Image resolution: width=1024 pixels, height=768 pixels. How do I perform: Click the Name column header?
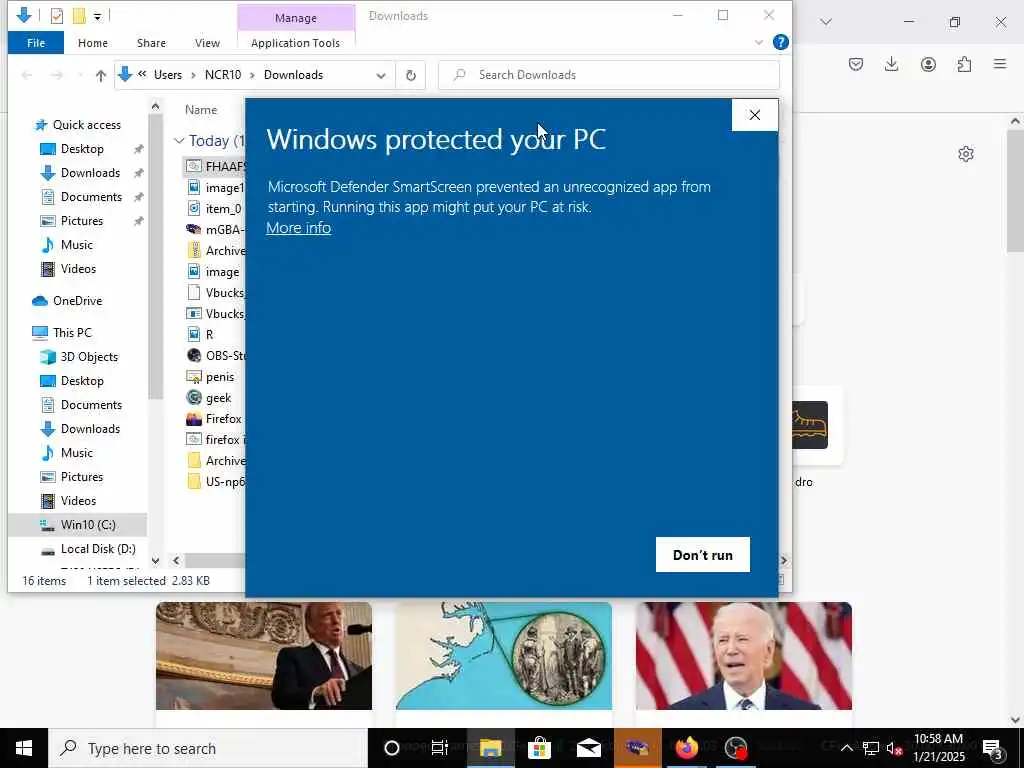click(x=201, y=110)
